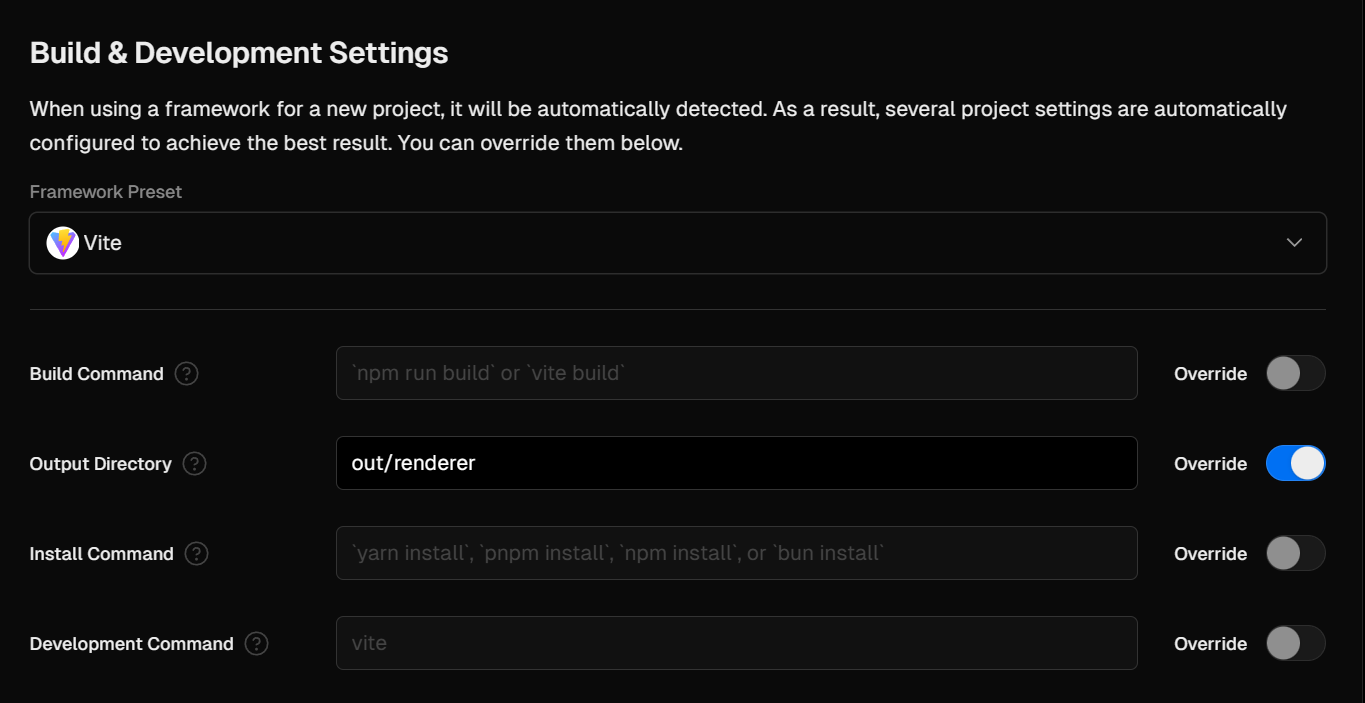Click the Override label beside Install Command
This screenshot has height=703, width=1365.
coord(1210,554)
